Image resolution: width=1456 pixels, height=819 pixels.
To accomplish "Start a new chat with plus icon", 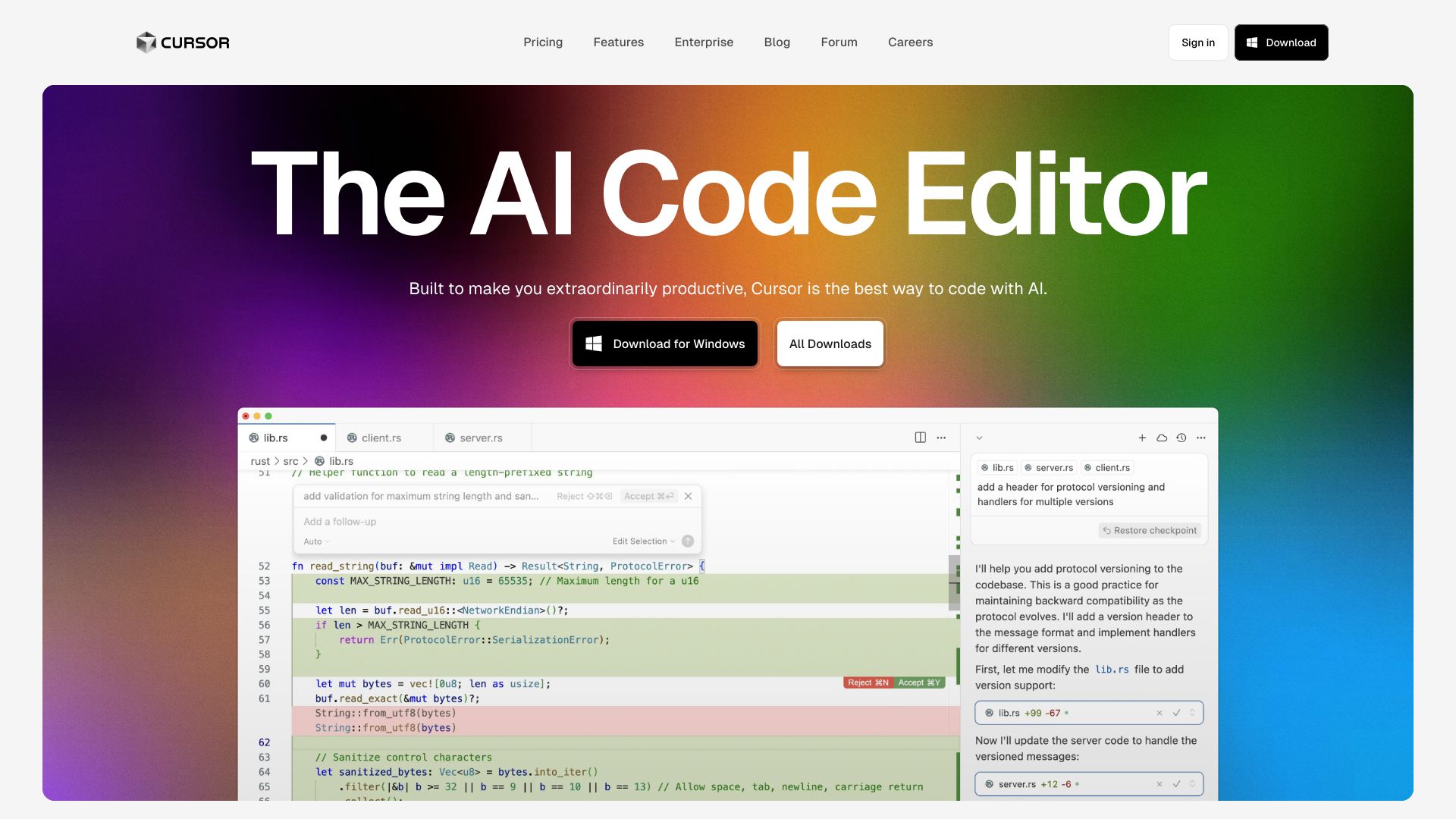I will click(1142, 438).
